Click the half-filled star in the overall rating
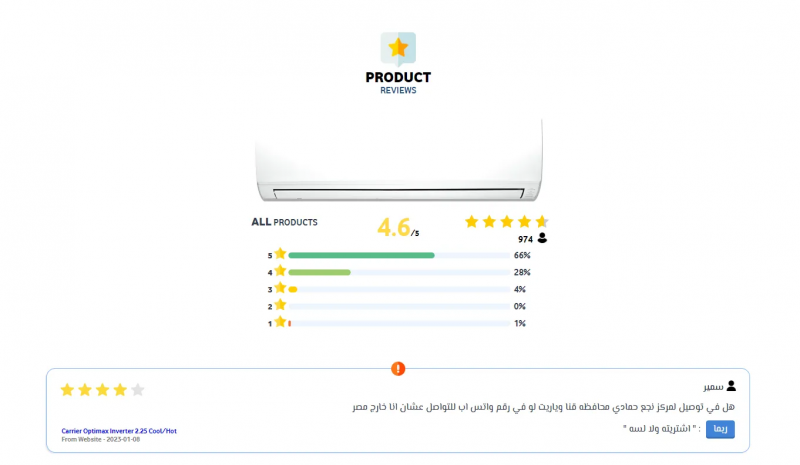 pos(542,221)
